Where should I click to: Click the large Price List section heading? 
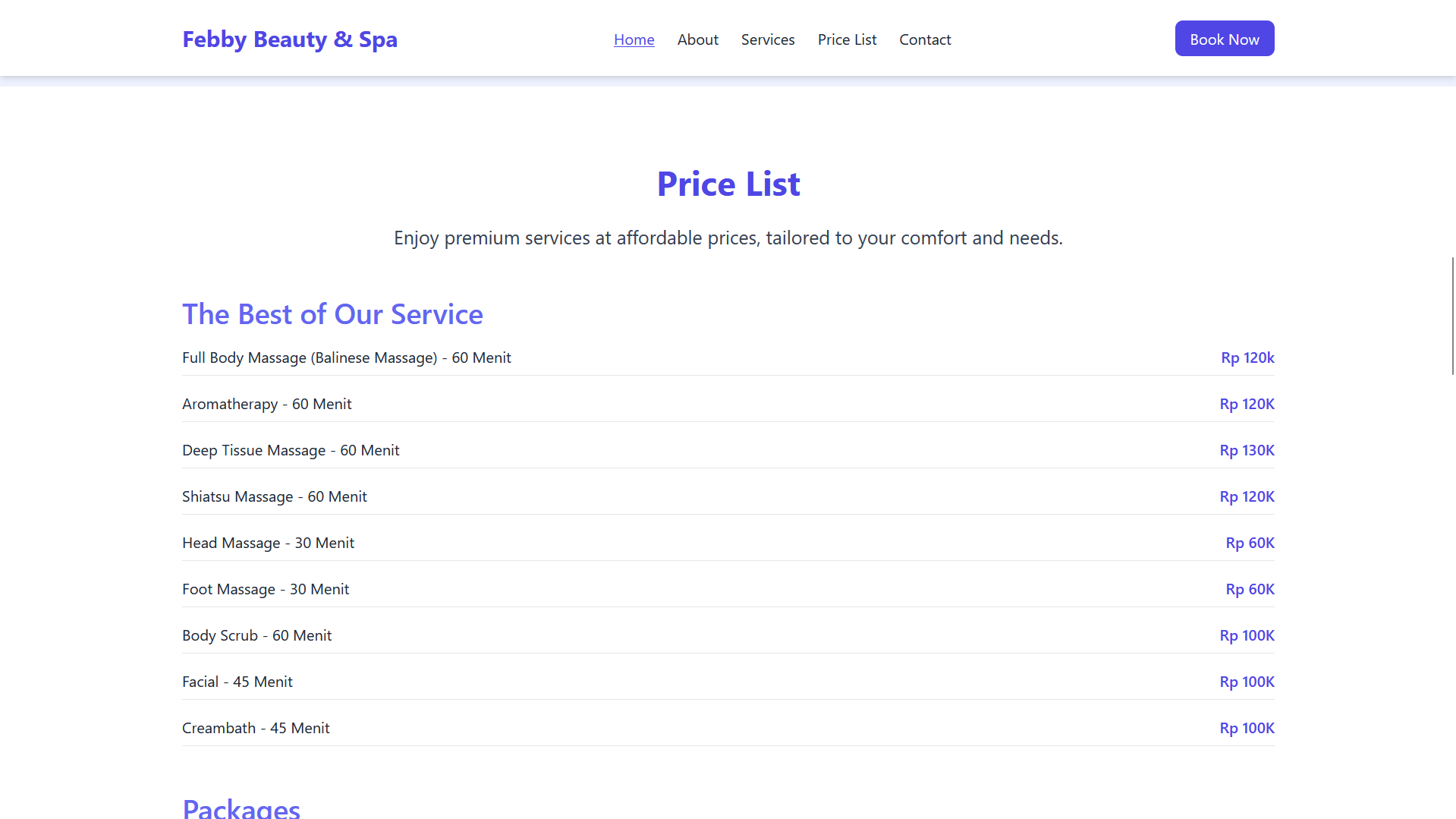728,184
